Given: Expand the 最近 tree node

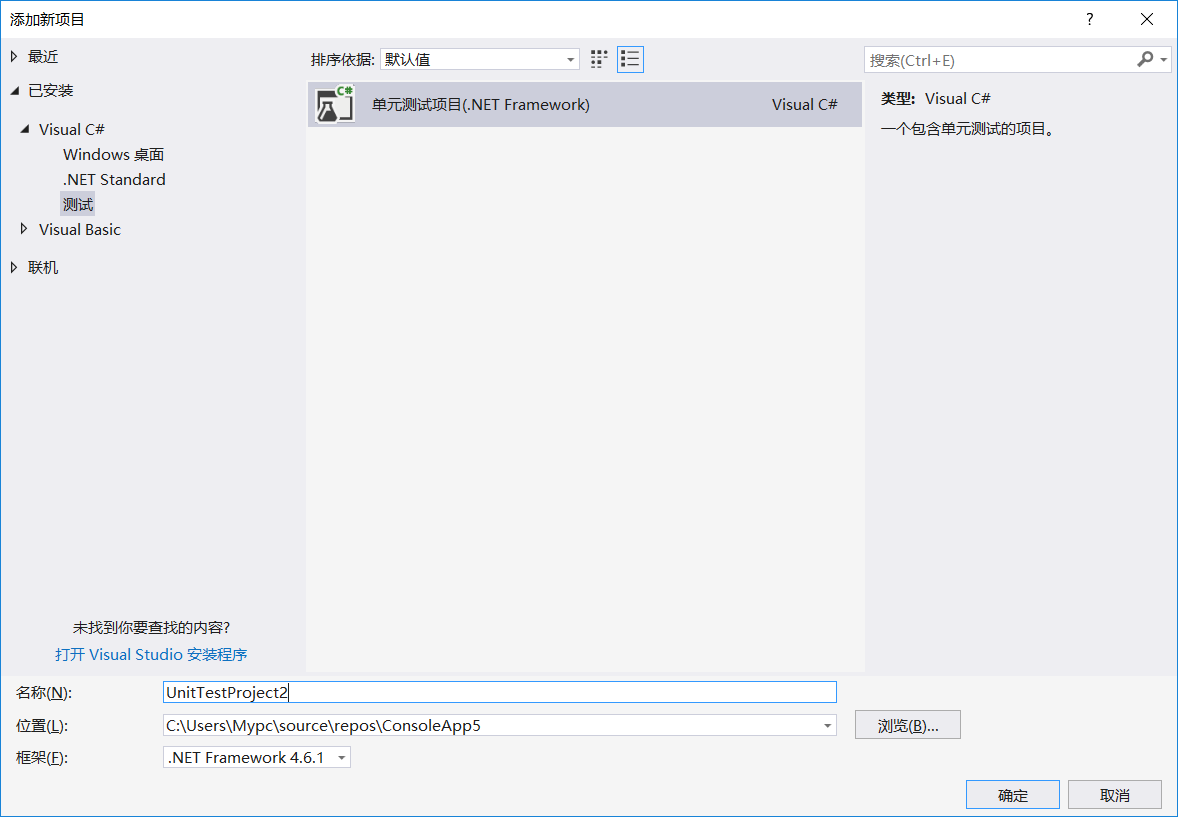Looking at the screenshot, I should coord(14,56).
